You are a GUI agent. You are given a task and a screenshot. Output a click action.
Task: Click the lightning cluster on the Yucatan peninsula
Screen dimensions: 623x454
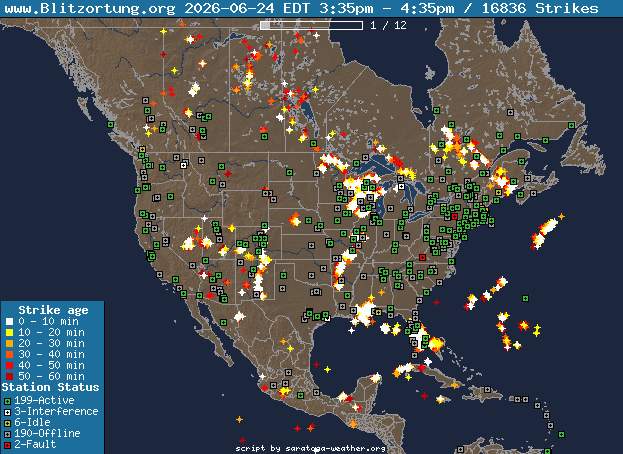(375, 377)
